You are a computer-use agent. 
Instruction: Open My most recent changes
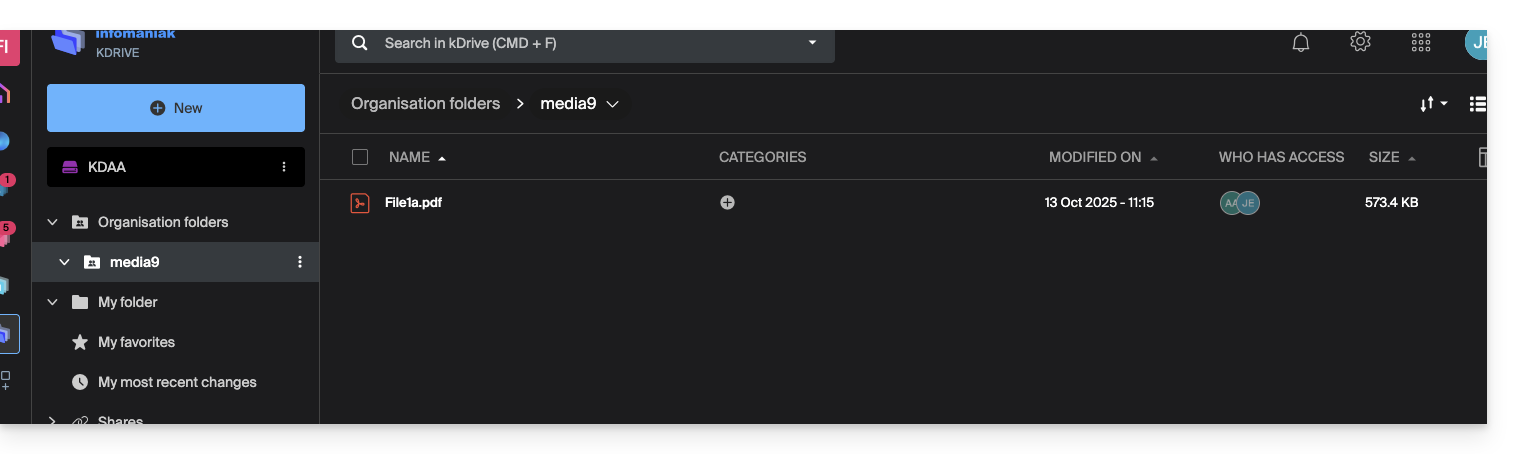tap(177, 382)
